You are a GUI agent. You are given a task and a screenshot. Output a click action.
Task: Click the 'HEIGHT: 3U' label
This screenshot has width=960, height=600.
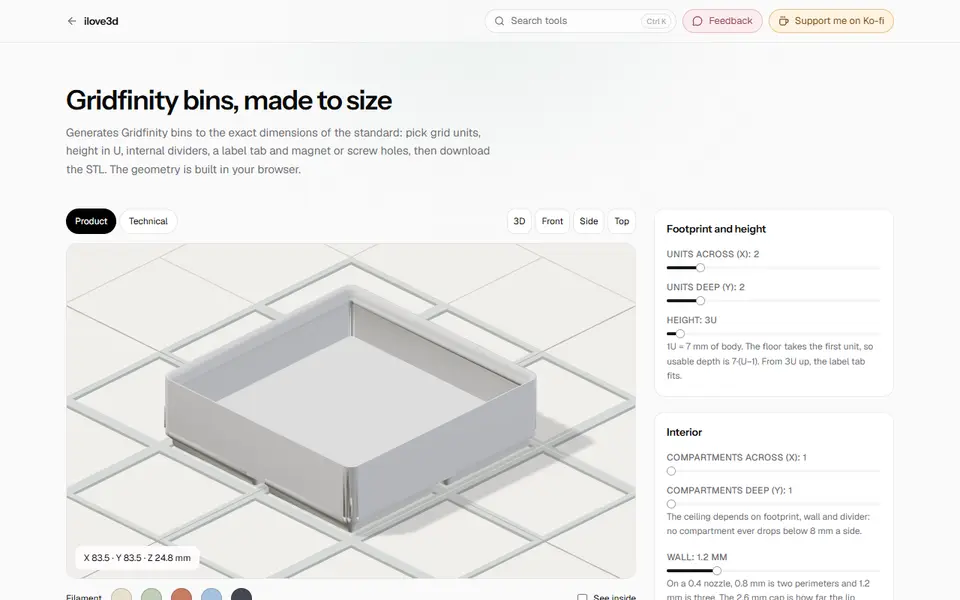click(691, 320)
